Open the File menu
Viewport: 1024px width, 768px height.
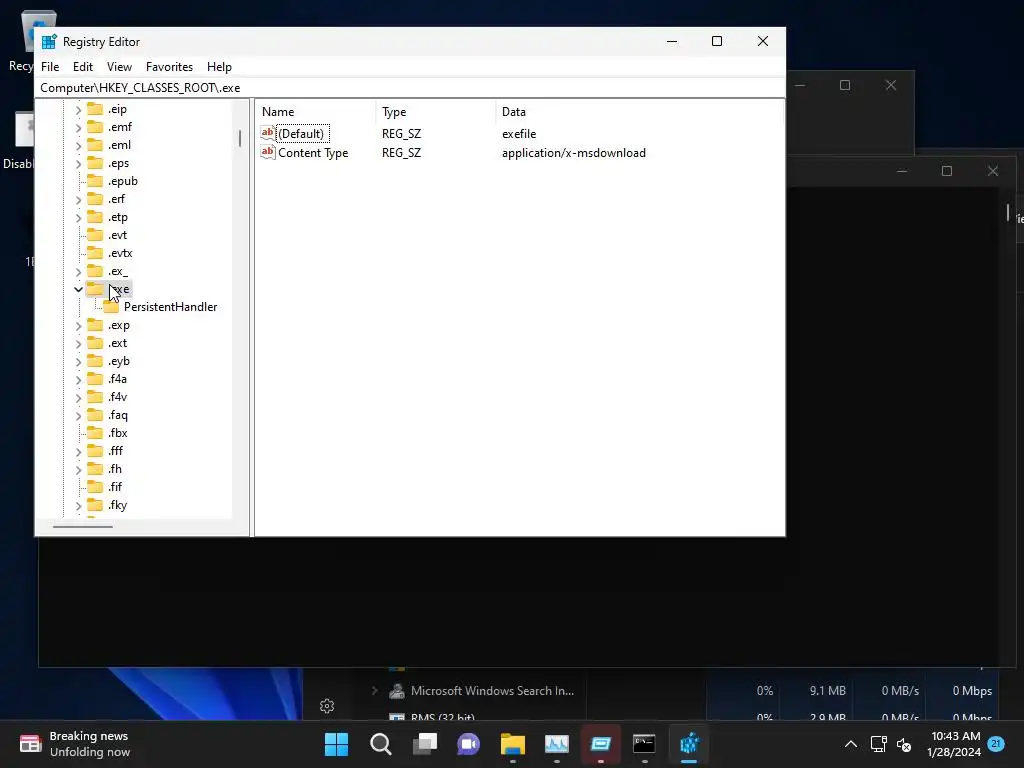coord(50,67)
